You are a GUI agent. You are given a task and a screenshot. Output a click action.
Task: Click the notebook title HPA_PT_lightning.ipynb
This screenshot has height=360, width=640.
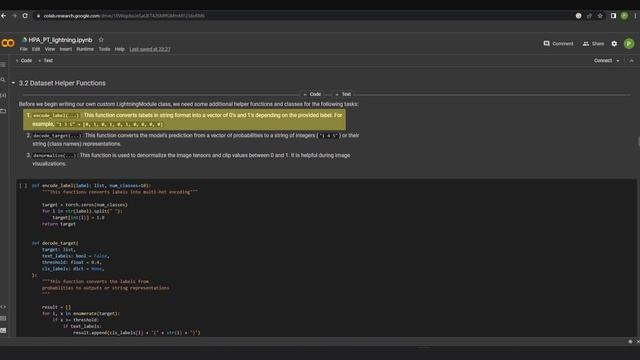60,40
